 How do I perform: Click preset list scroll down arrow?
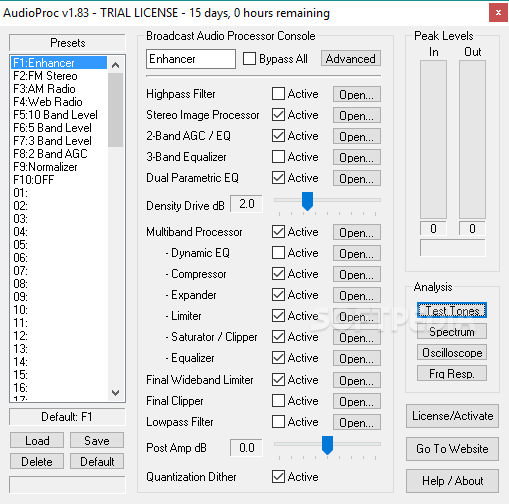(115, 392)
